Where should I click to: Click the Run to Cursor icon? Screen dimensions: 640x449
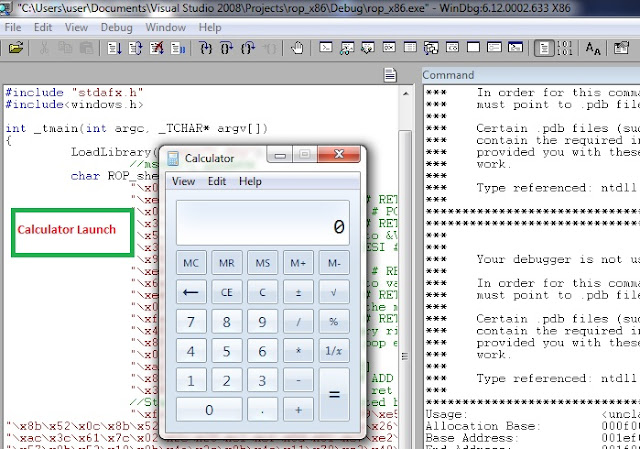point(269,48)
